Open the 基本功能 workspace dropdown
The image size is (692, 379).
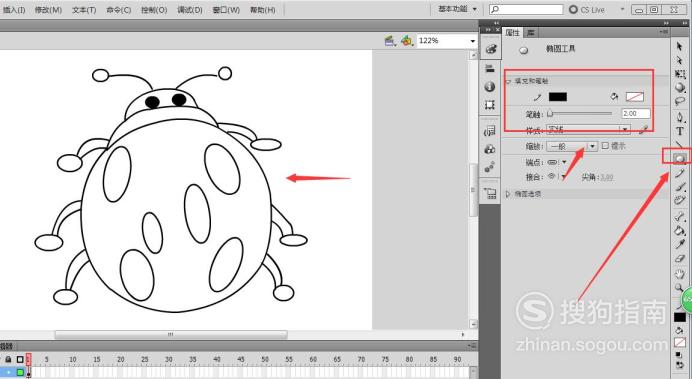457,9
